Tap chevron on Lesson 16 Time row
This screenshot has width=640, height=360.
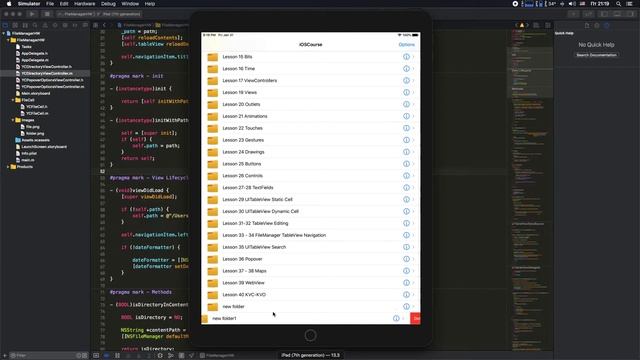(413, 69)
